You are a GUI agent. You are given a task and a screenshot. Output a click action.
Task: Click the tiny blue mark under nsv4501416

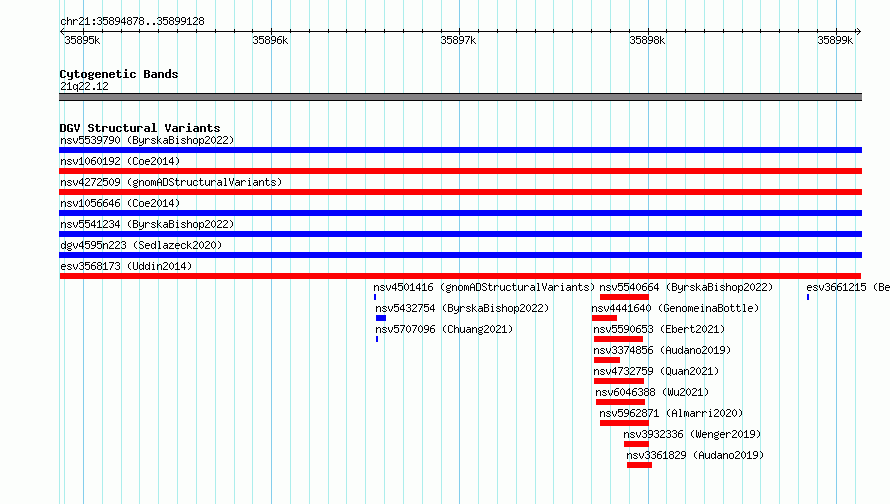[375, 297]
